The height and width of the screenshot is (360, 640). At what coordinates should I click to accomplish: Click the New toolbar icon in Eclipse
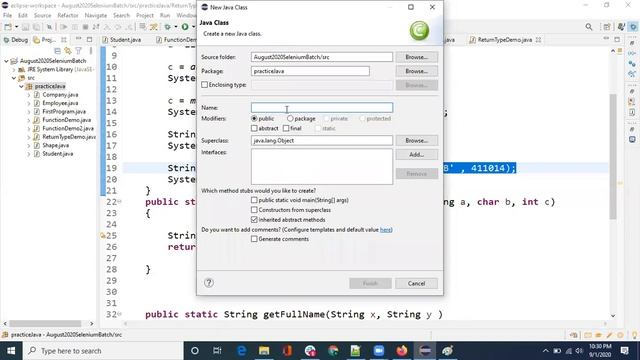click(x=8, y=27)
